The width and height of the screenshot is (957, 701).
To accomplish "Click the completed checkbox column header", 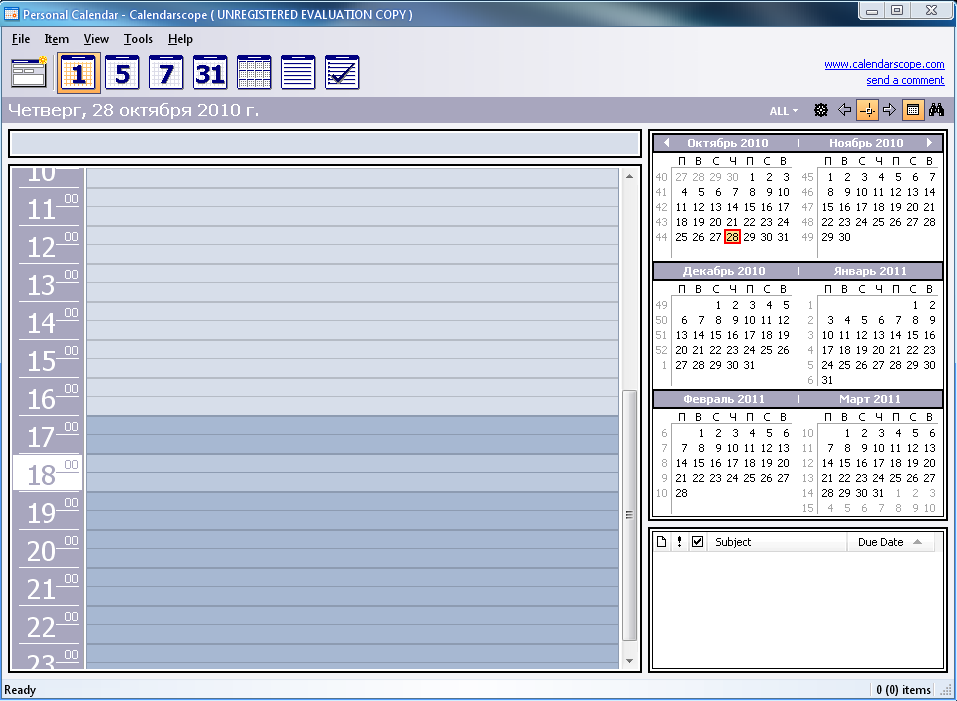I will click(698, 542).
